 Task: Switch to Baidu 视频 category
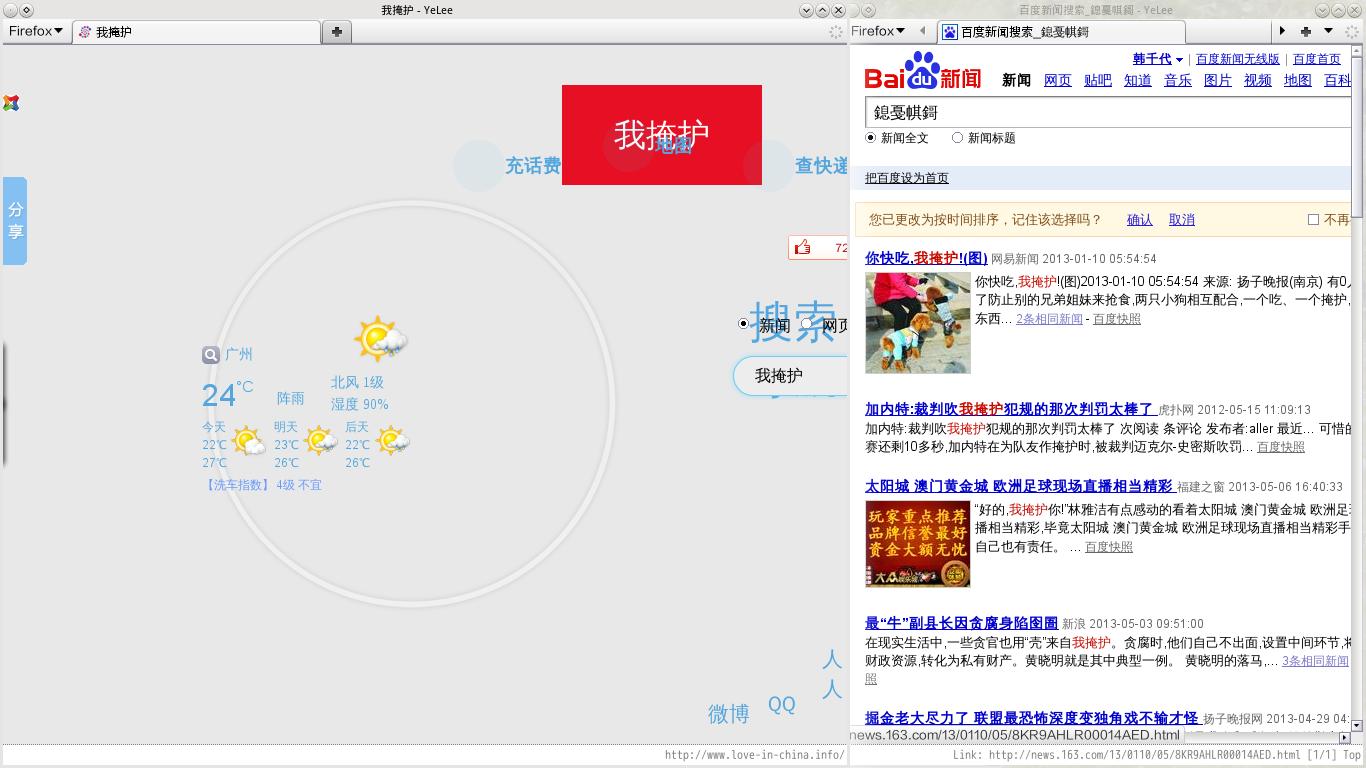point(1258,80)
